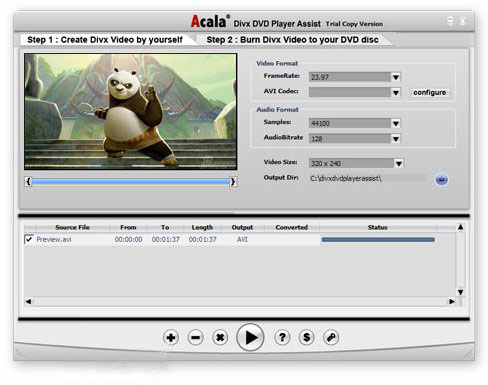This screenshot has width=488, height=385.
Task: Open the FrameRate dropdown
Action: click(396, 77)
